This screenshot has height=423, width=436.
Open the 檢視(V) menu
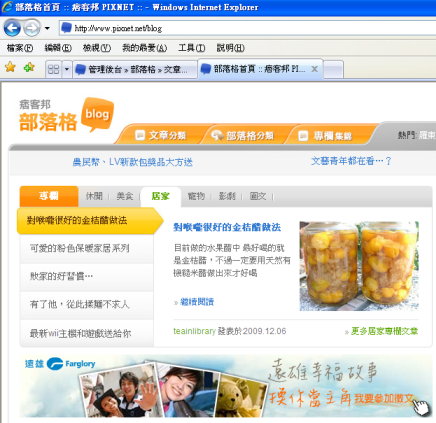coord(97,48)
